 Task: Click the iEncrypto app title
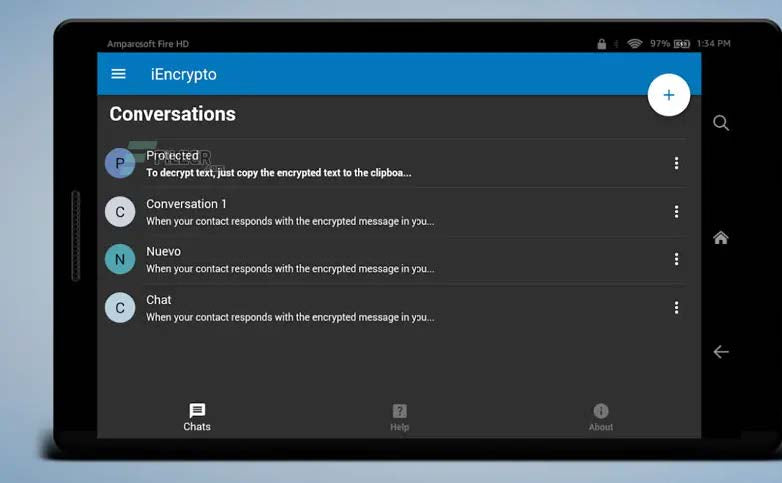pos(184,74)
